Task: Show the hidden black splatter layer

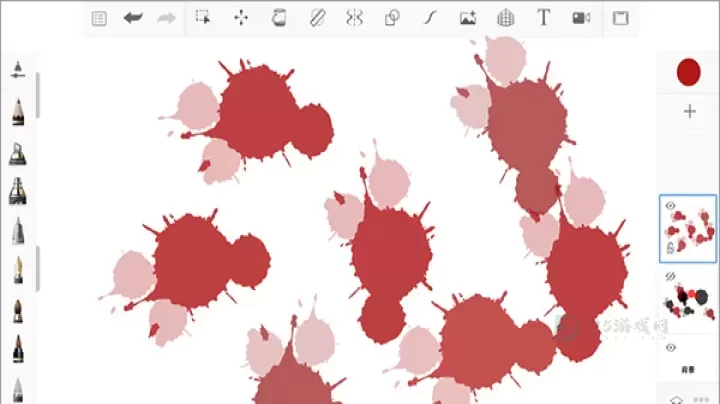Action: click(x=670, y=276)
